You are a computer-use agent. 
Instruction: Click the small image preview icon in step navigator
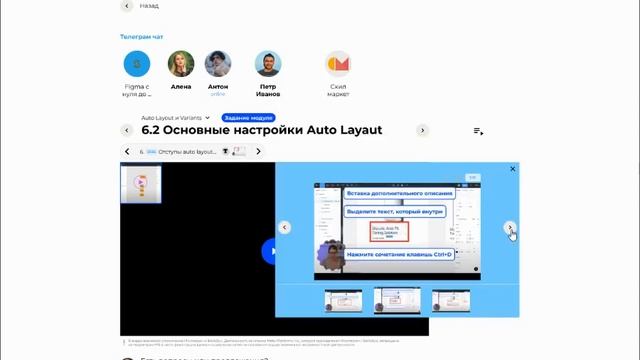click(239, 151)
